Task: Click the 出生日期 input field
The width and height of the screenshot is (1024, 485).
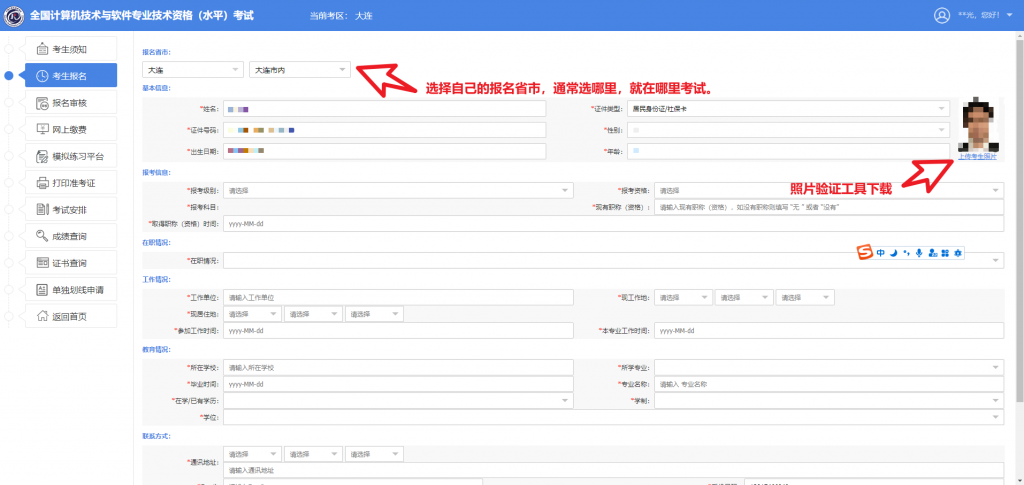Action: [x=384, y=151]
